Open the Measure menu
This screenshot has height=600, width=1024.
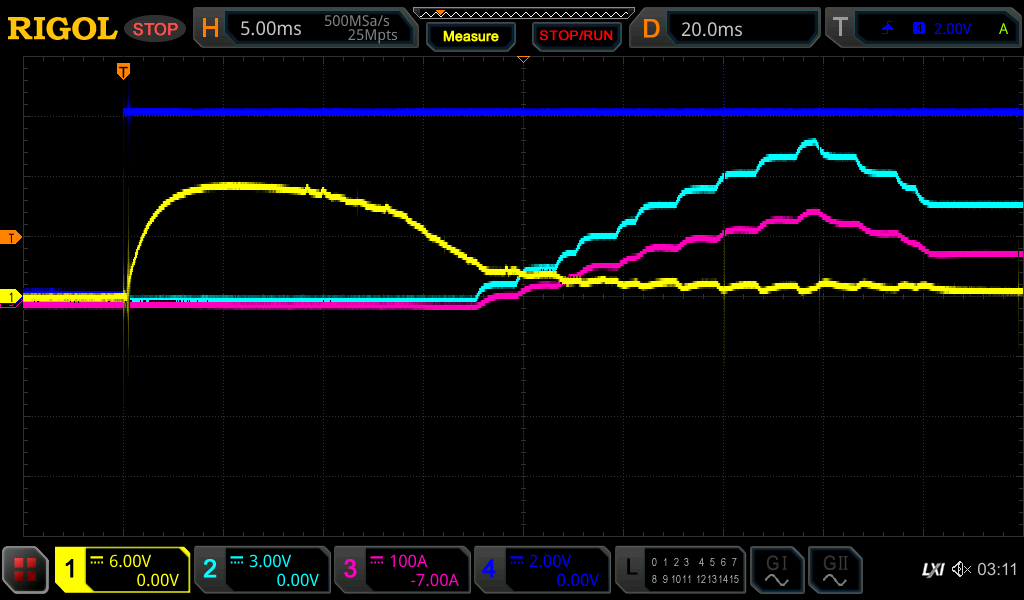coord(470,36)
